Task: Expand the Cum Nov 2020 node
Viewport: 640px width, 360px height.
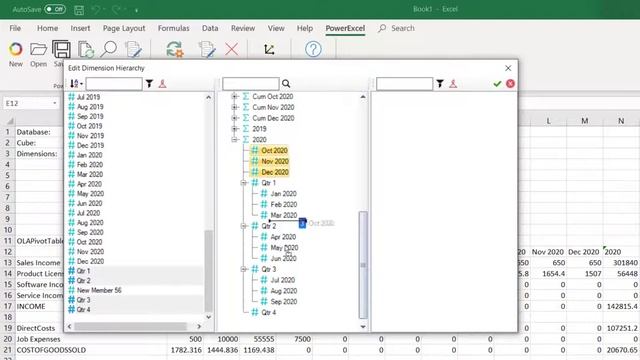Action: (235, 107)
